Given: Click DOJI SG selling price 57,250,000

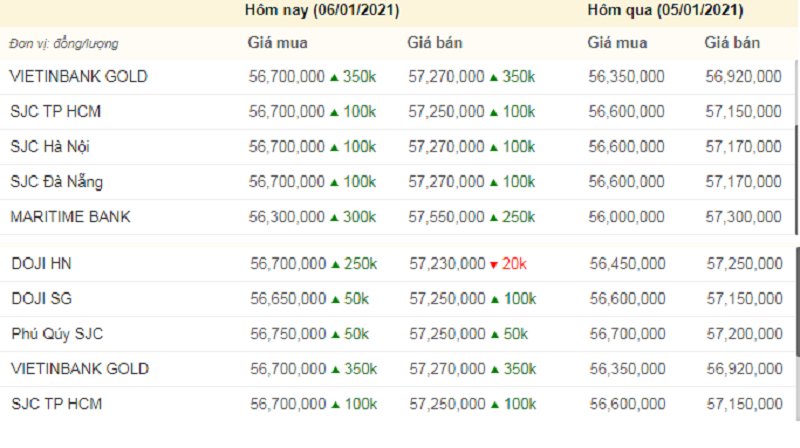Looking at the screenshot, I should click(447, 299).
